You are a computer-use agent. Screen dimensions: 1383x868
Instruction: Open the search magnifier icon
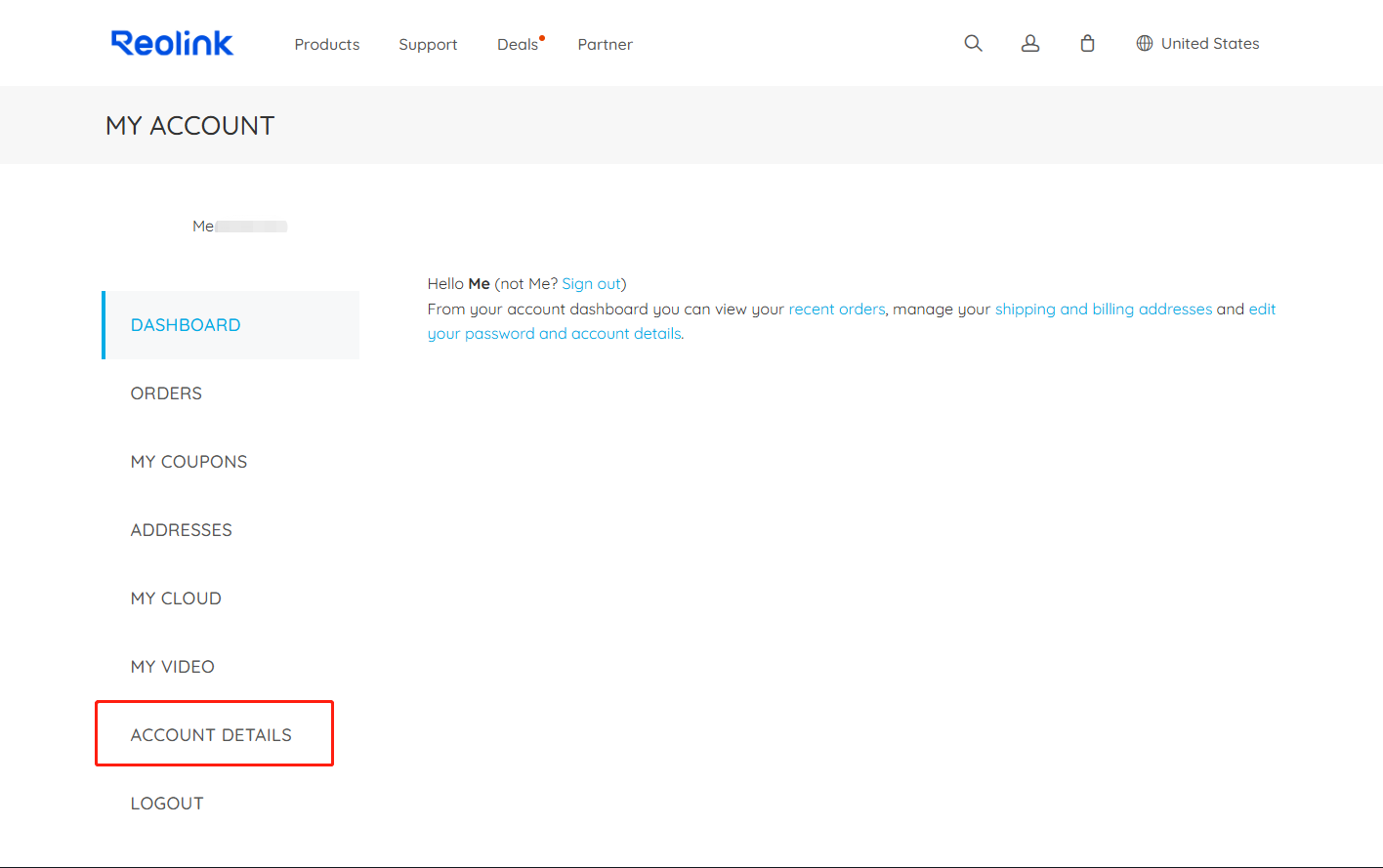point(973,43)
